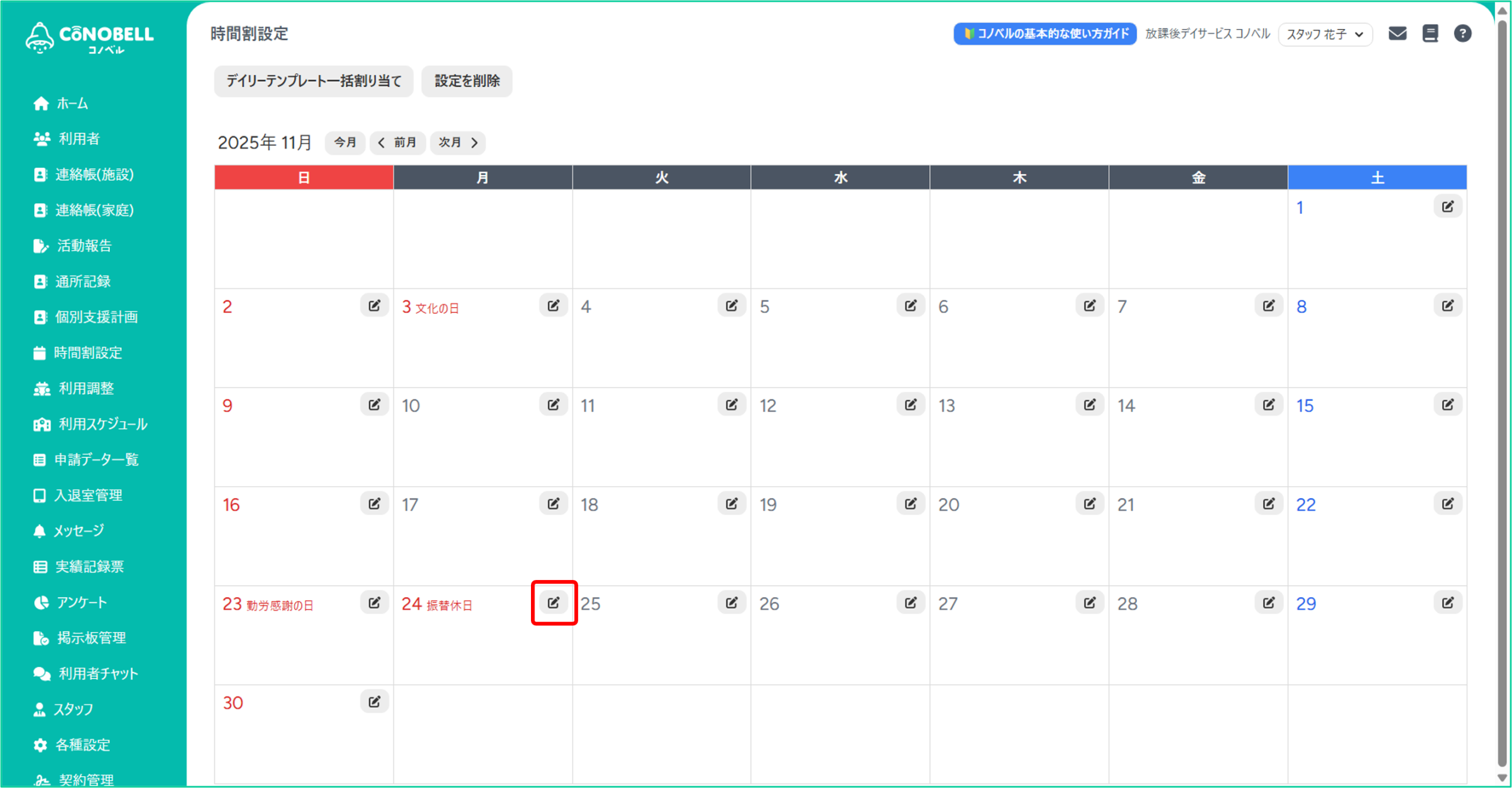1512x788 pixels.
Task: Open the mail envelope icon in the header
Action: (x=1397, y=34)
